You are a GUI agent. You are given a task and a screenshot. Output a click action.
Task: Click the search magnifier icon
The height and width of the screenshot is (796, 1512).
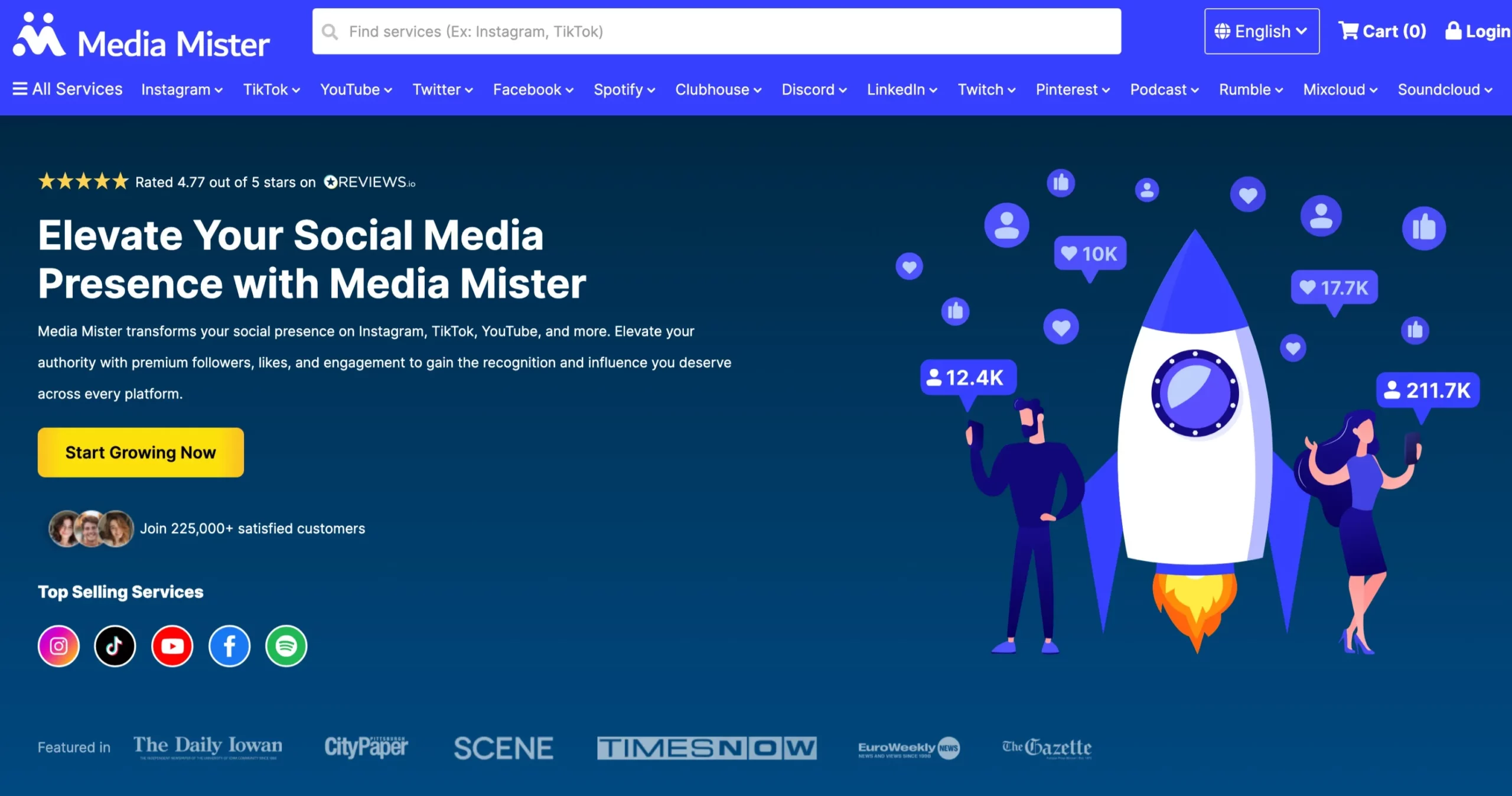click(x=330, y=32)
